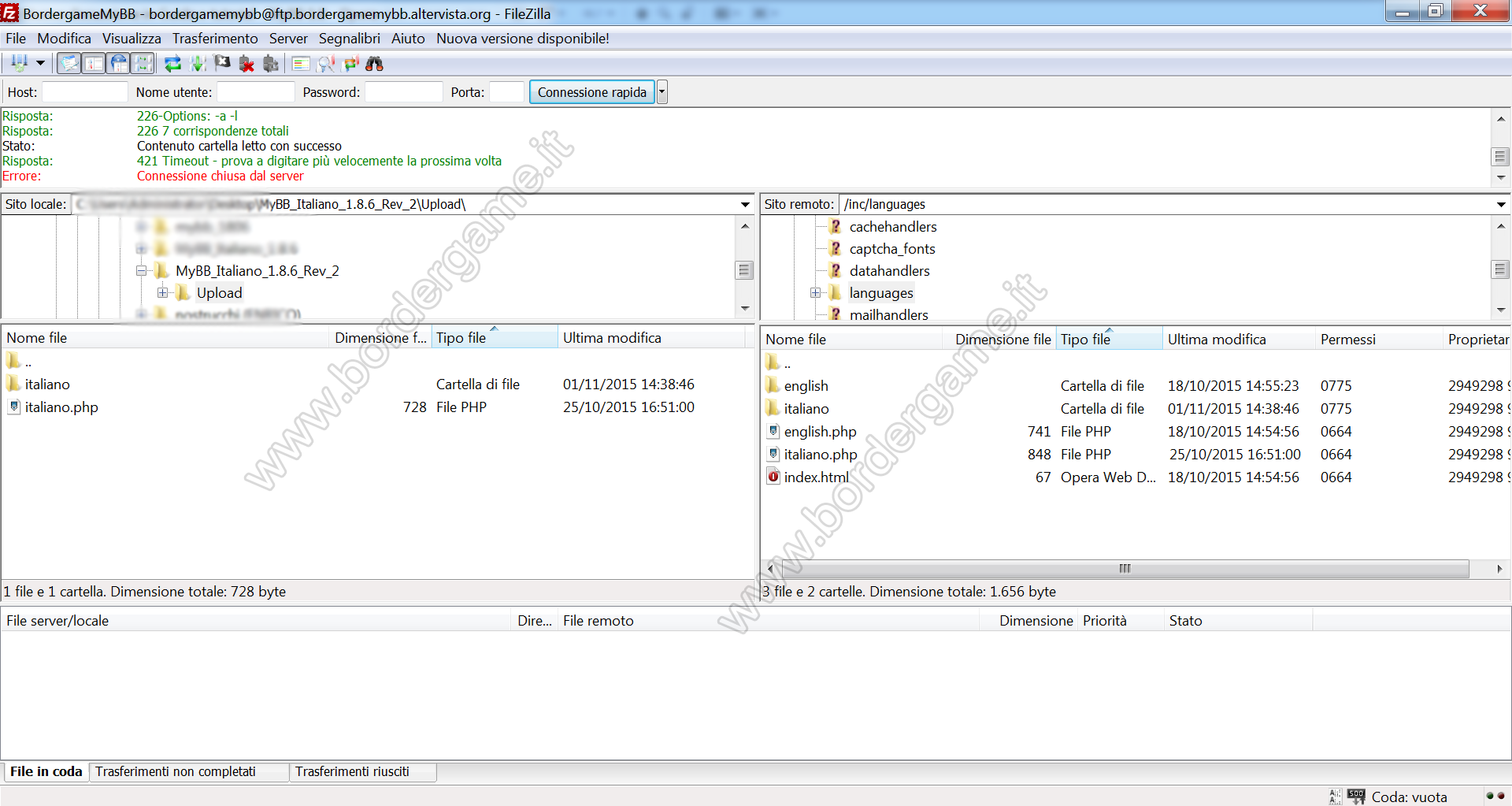Open the binoculars file search
This screenshot has height=806, width=1512.
point(375,64)
